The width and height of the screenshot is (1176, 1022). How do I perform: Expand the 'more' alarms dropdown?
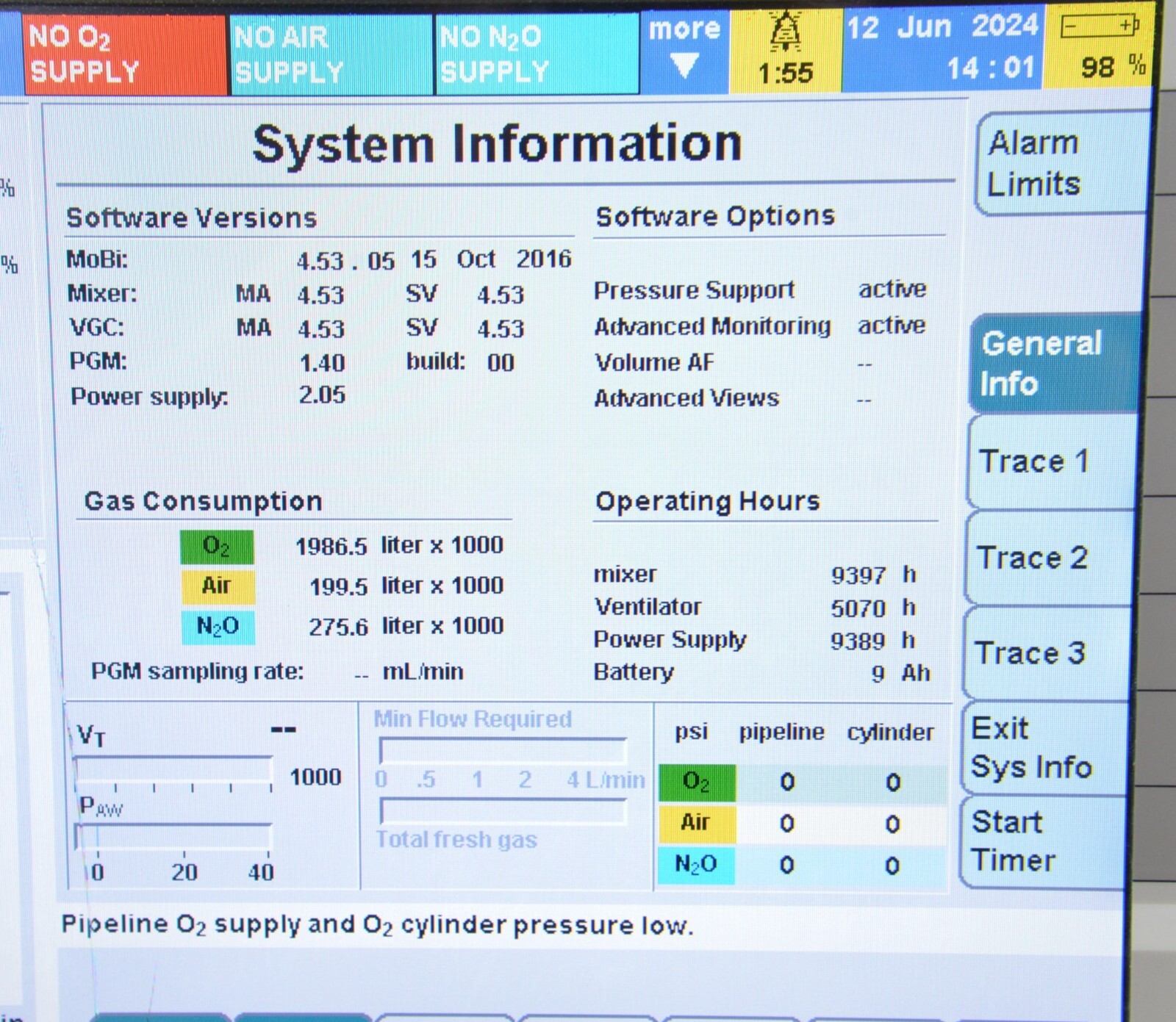(x=684, y=48)
